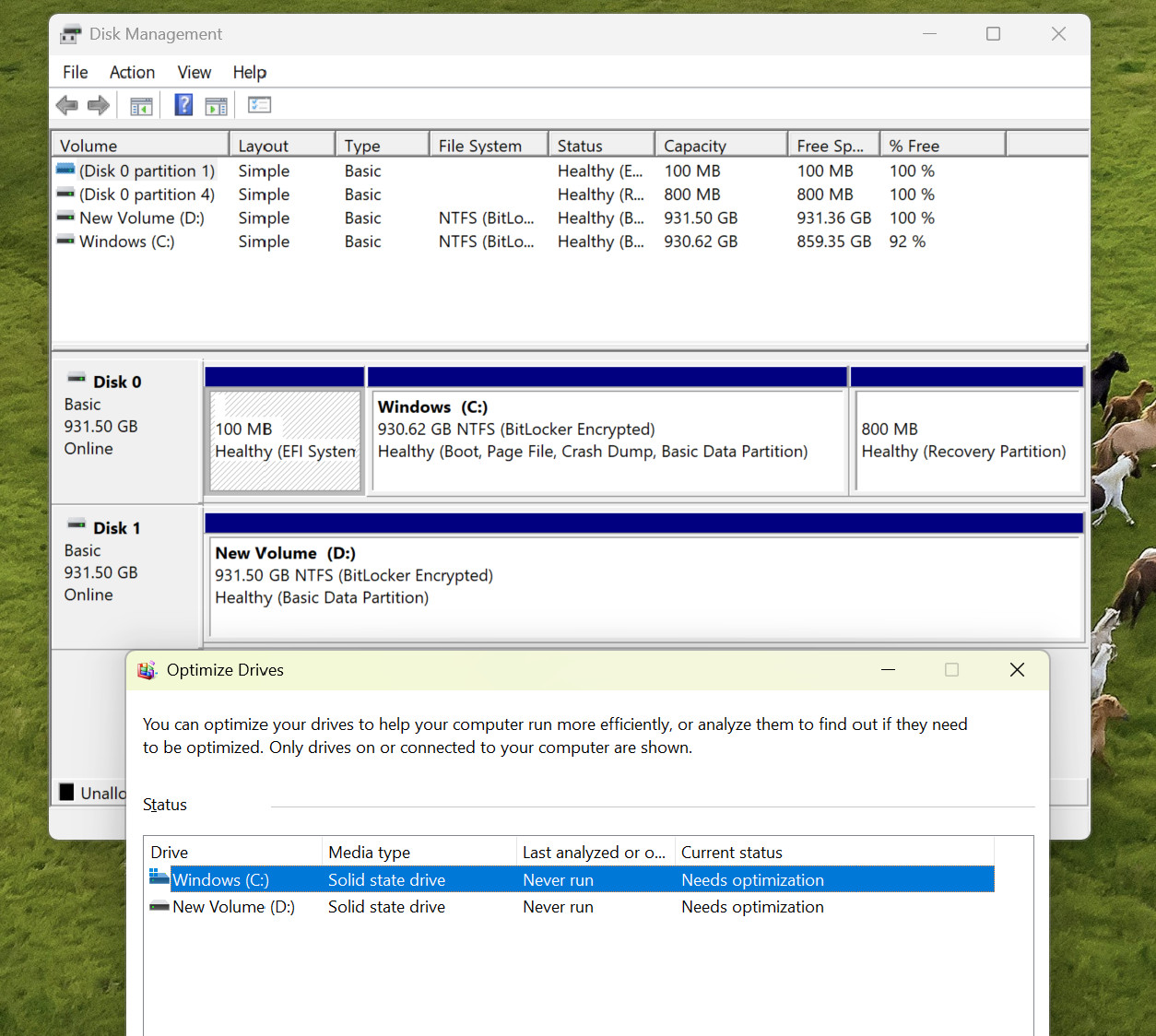Image resolution: width=1156 pixels, height=1036 pixels.
Task: Click the Forward arrow toolbar icon
Action: [98, 105]
